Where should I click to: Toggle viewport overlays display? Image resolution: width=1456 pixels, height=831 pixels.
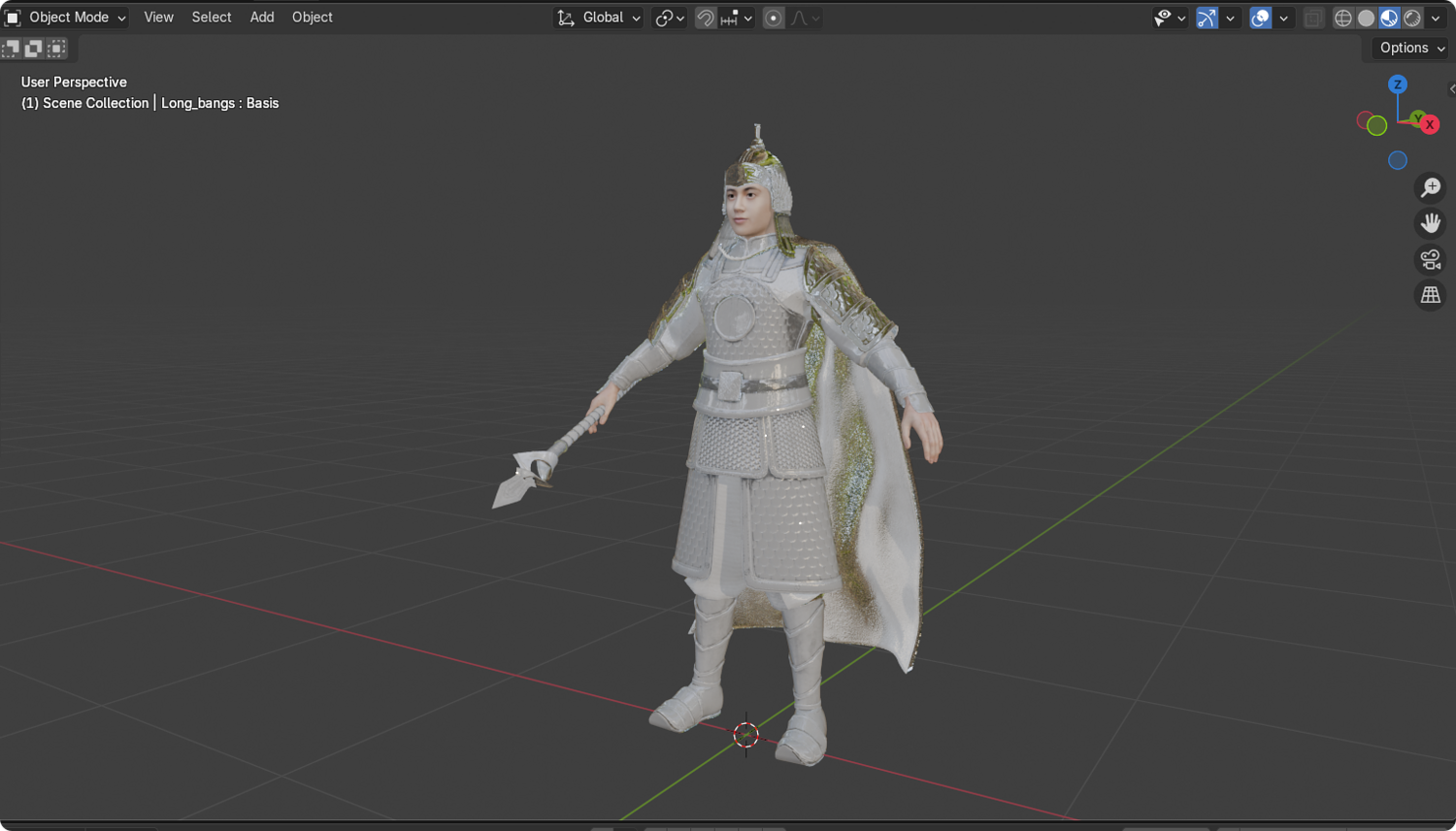tap(1260, 17)
